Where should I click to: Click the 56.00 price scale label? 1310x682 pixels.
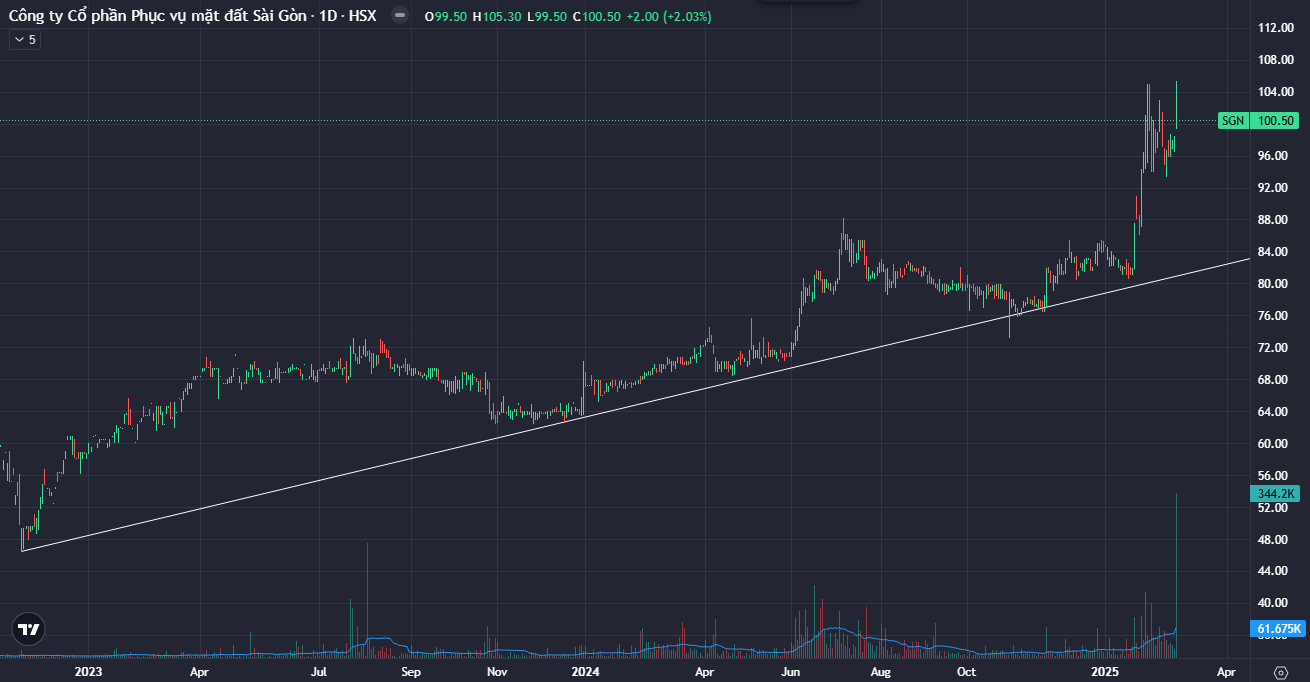click(x=1275, y=476)
